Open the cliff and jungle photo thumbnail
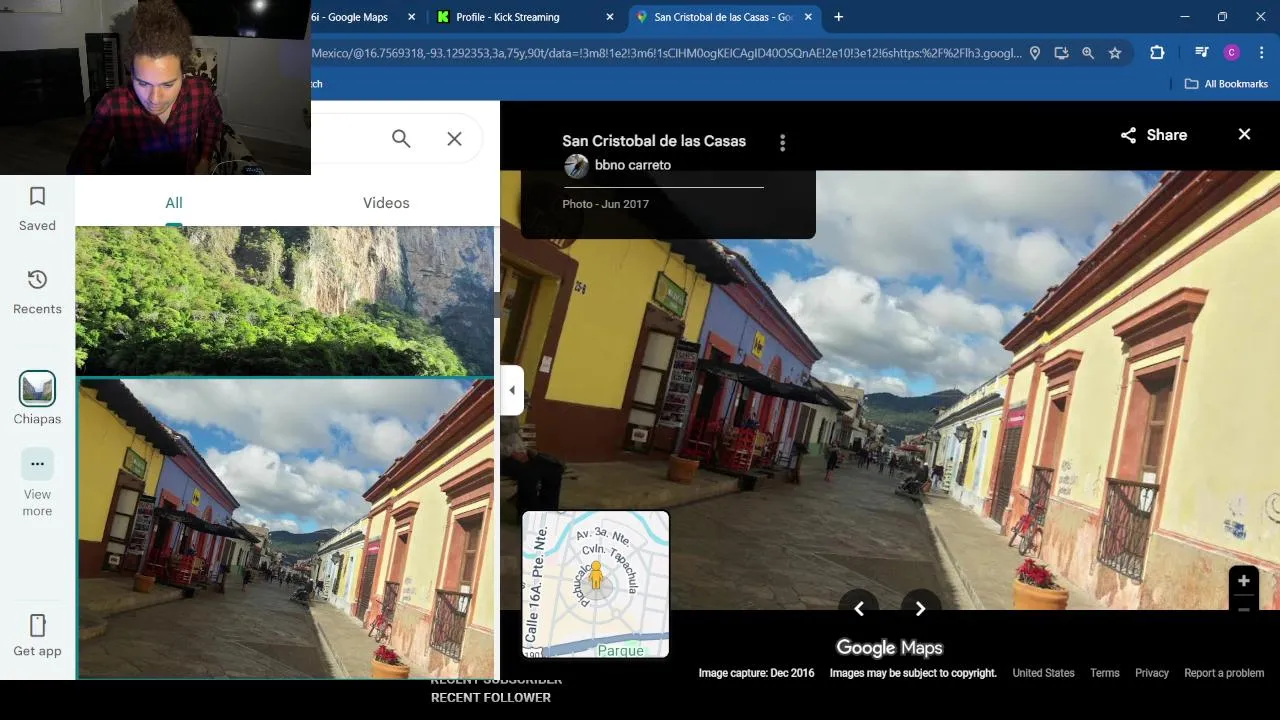 tap(285, 300)
